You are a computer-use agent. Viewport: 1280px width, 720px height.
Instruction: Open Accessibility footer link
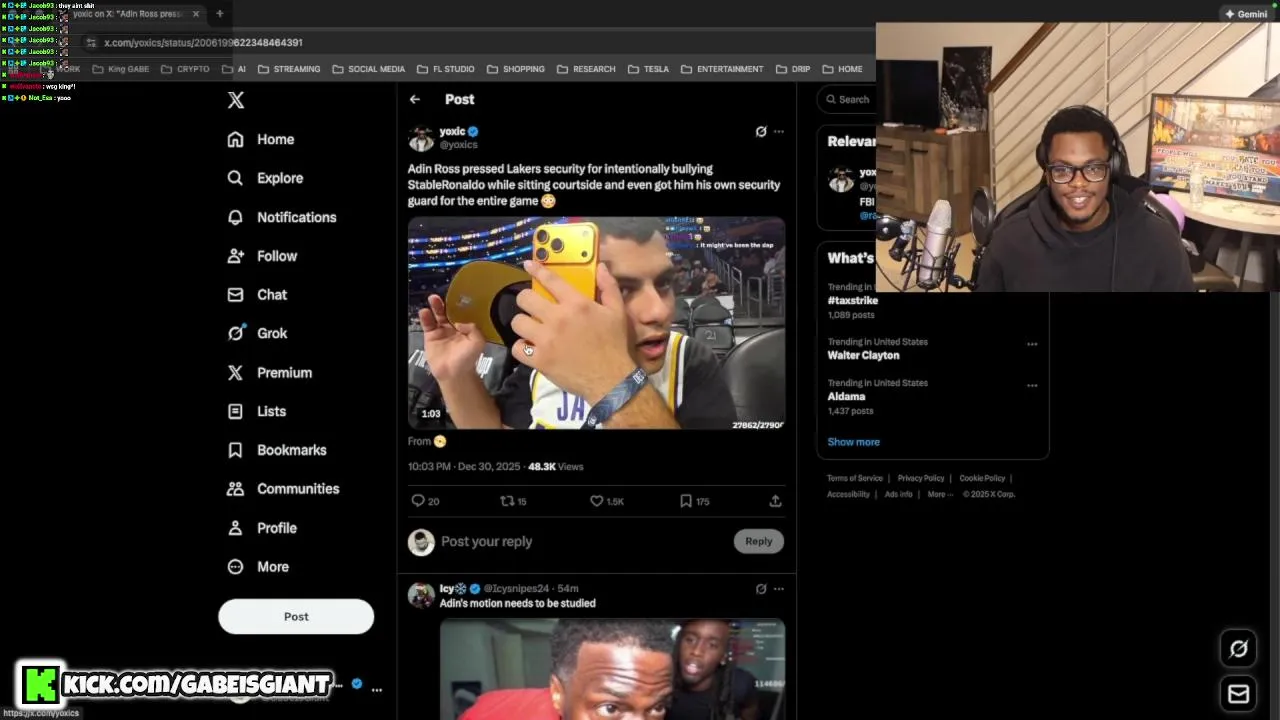pyautogui.click(x=848, y=494)
